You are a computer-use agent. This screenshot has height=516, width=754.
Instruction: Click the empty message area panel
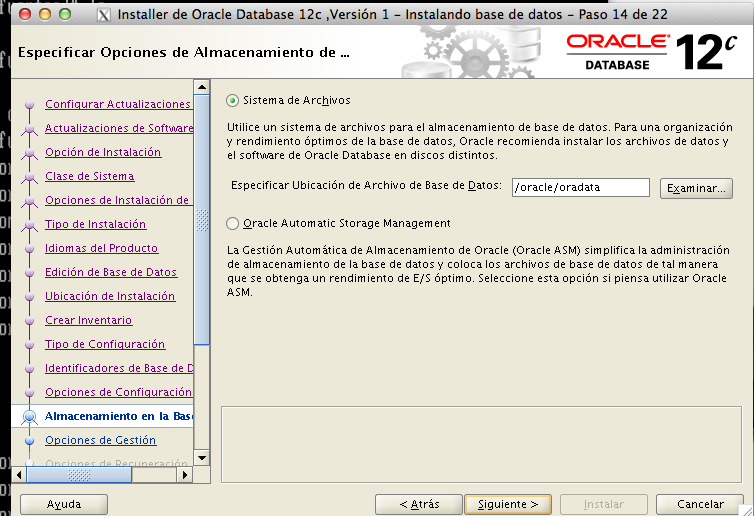coord(481,444)
